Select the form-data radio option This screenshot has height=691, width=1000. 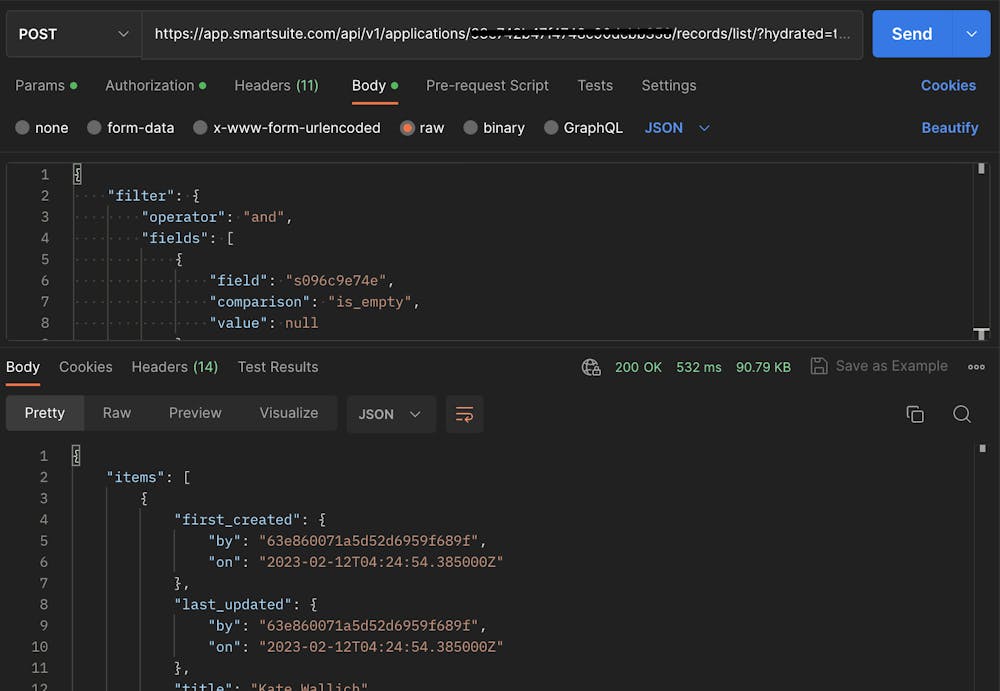pos(94,128)
